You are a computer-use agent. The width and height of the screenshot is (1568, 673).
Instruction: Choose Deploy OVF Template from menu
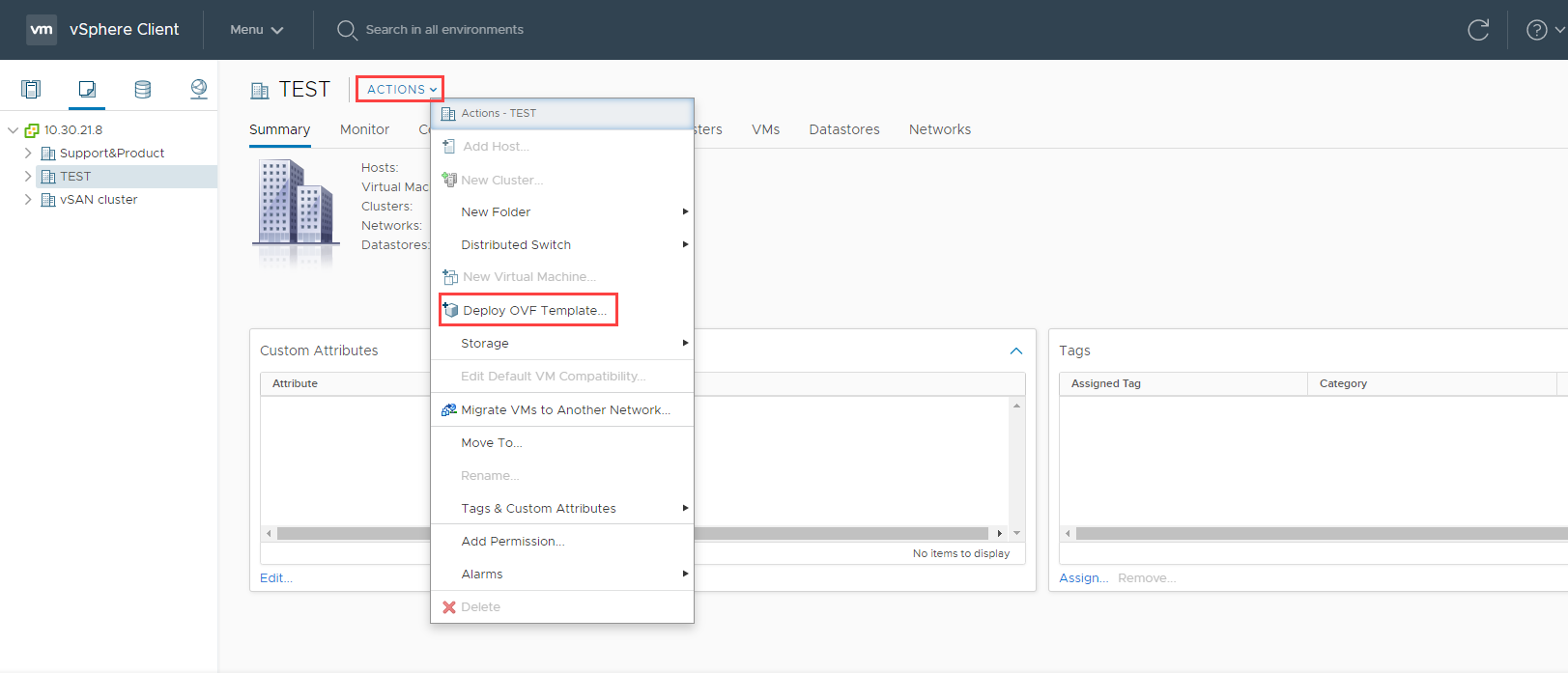(x=534, y=310)
